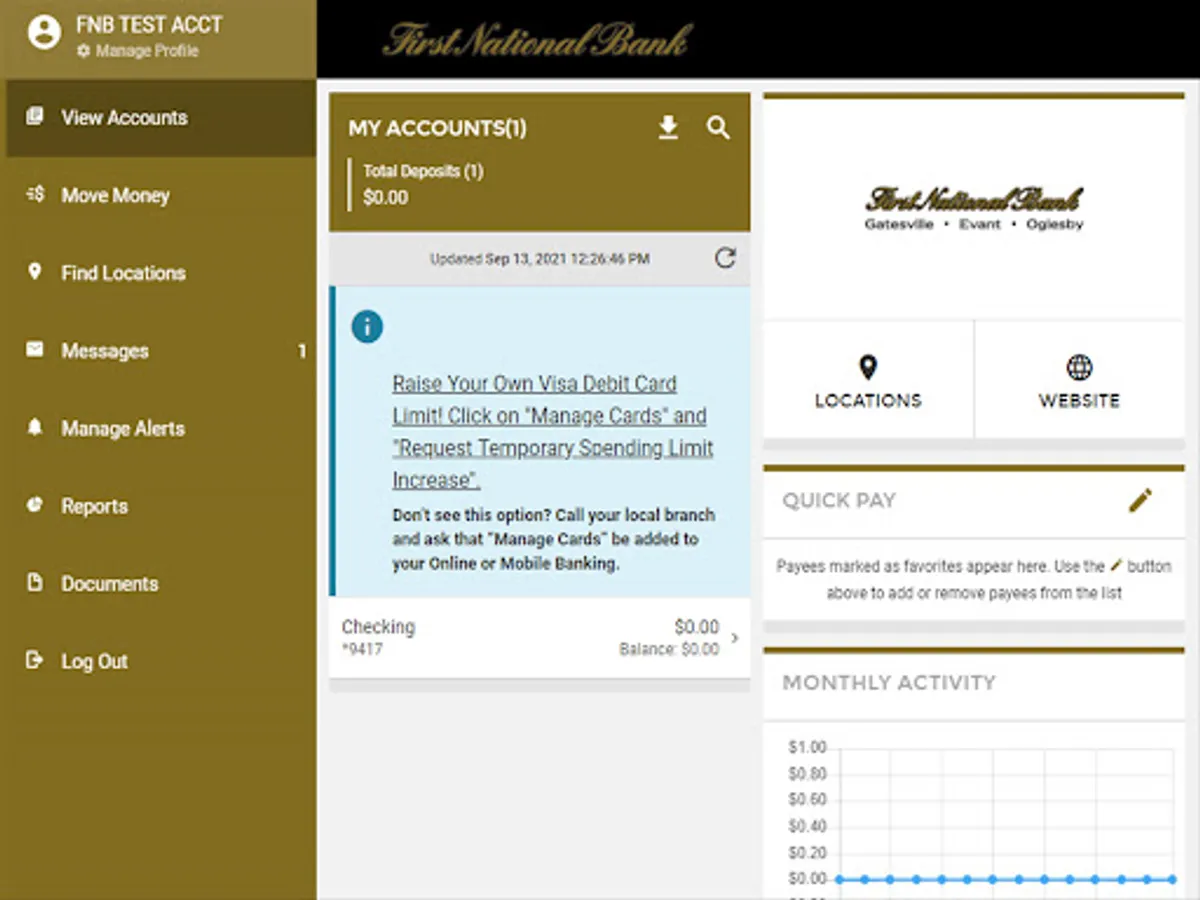
Task: Open Manage Alerts in the sidebar
Action: coord(161,428)
